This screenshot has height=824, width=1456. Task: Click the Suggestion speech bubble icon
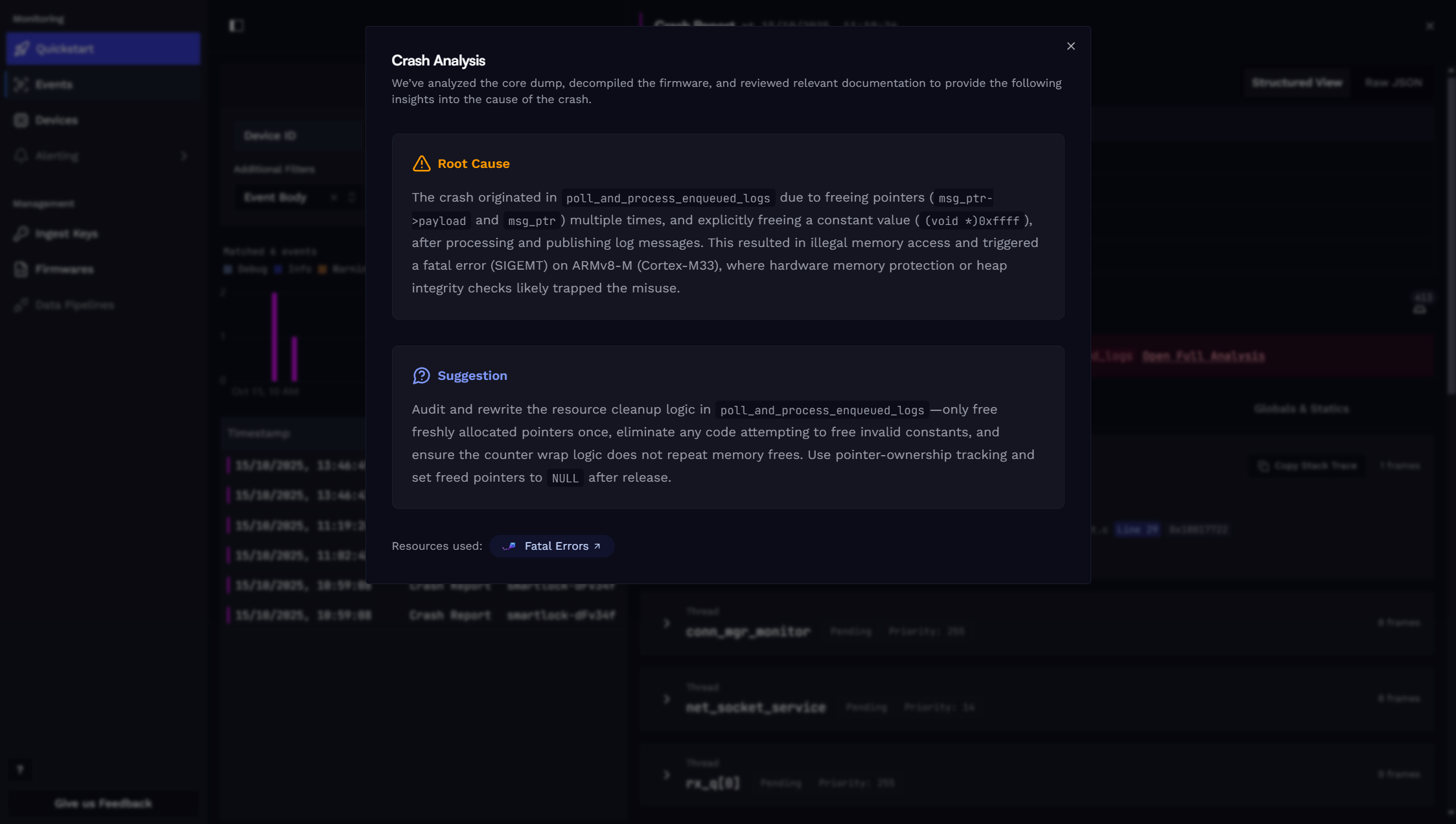pyautogui.click(x=421, y=375)
